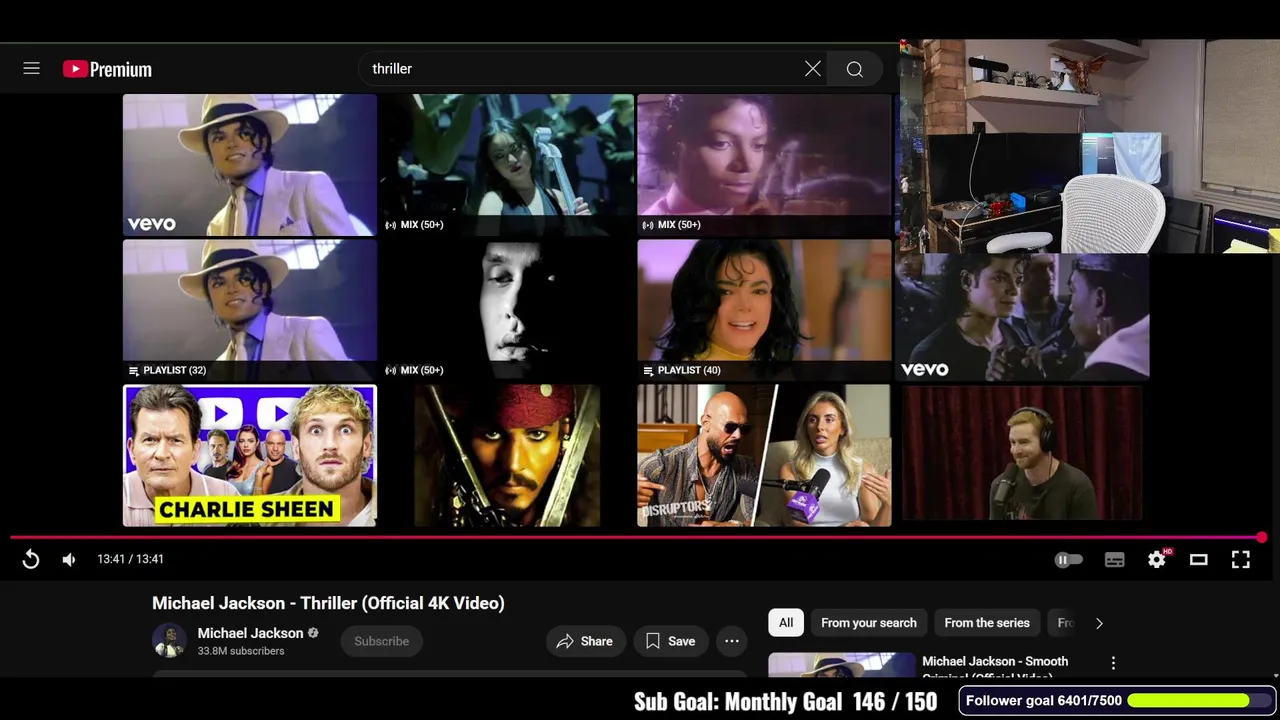Image resolution: width=1280 pixels, height=720 pixels.
Task: Toggle the autoplay switch
Action: pyautogui.click(x=1068, y=560)
